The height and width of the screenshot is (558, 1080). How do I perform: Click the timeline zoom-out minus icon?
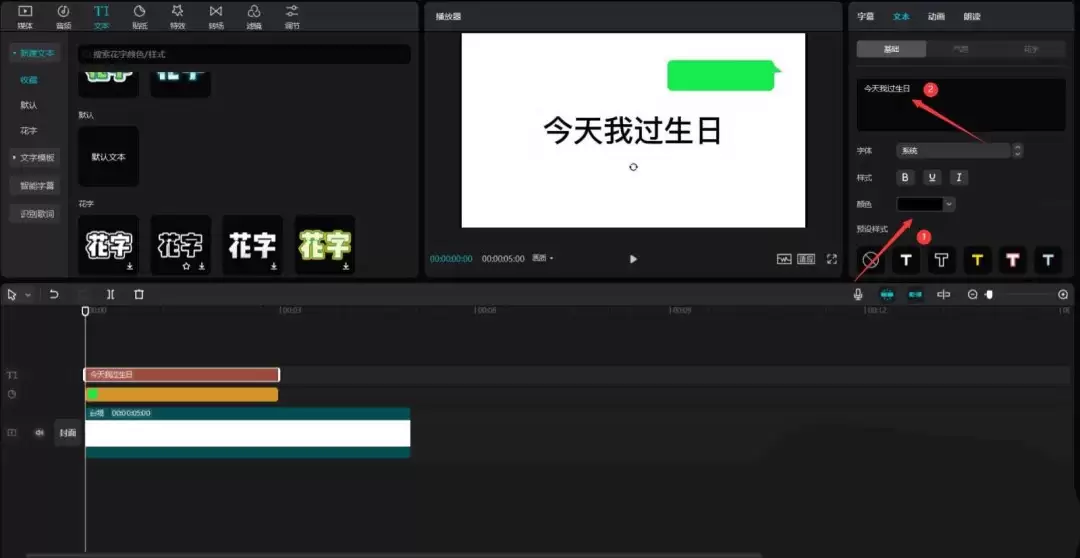click(973, 294)
